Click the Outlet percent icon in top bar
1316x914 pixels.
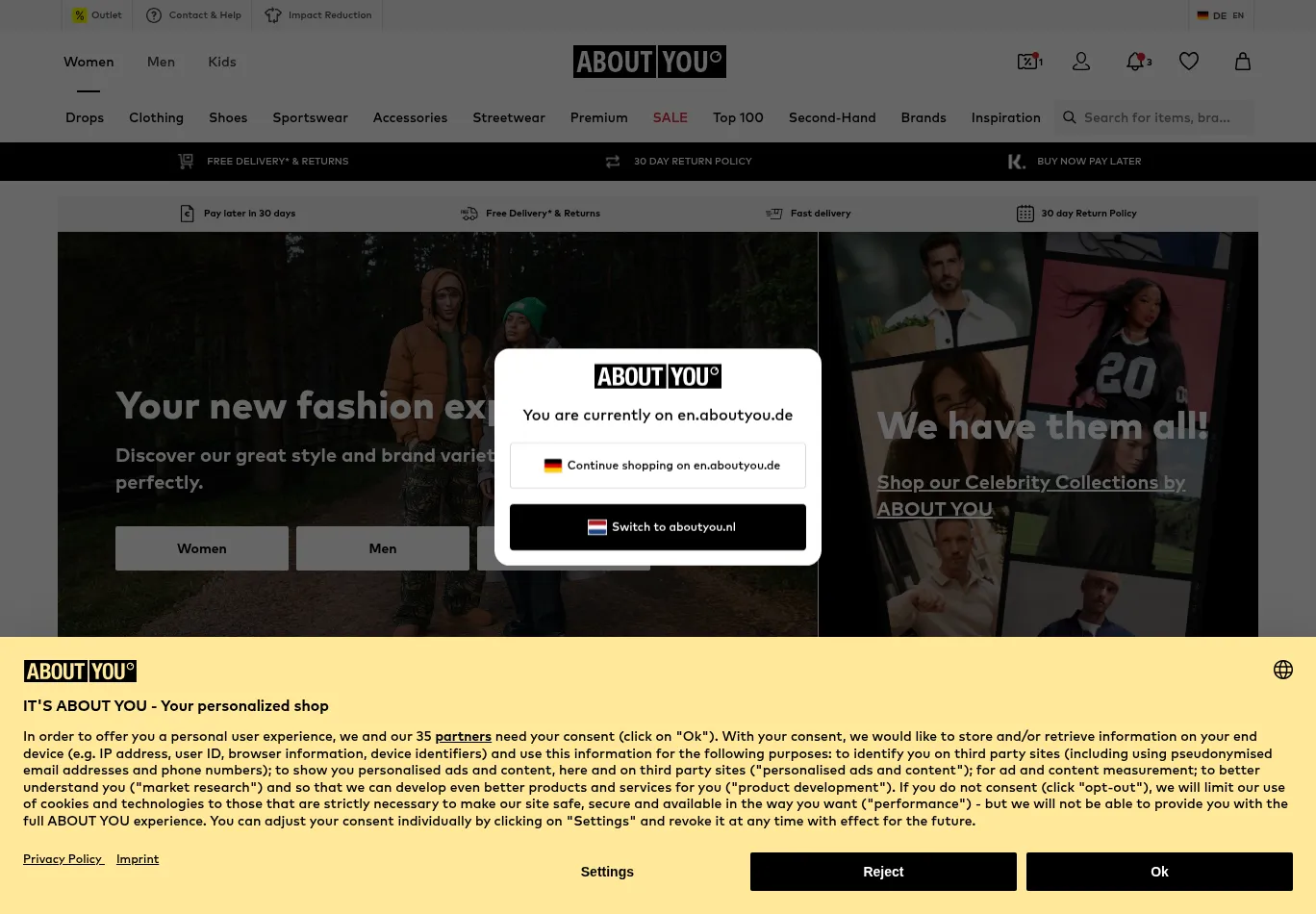(80, 15)
